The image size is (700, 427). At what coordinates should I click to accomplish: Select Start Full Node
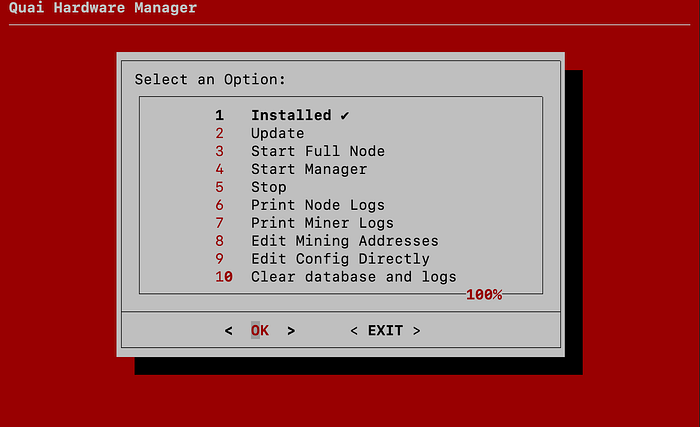click(300, 151)
